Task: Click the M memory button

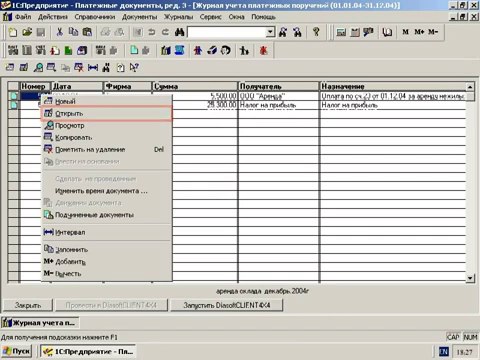Action: [x=405, y=32]
